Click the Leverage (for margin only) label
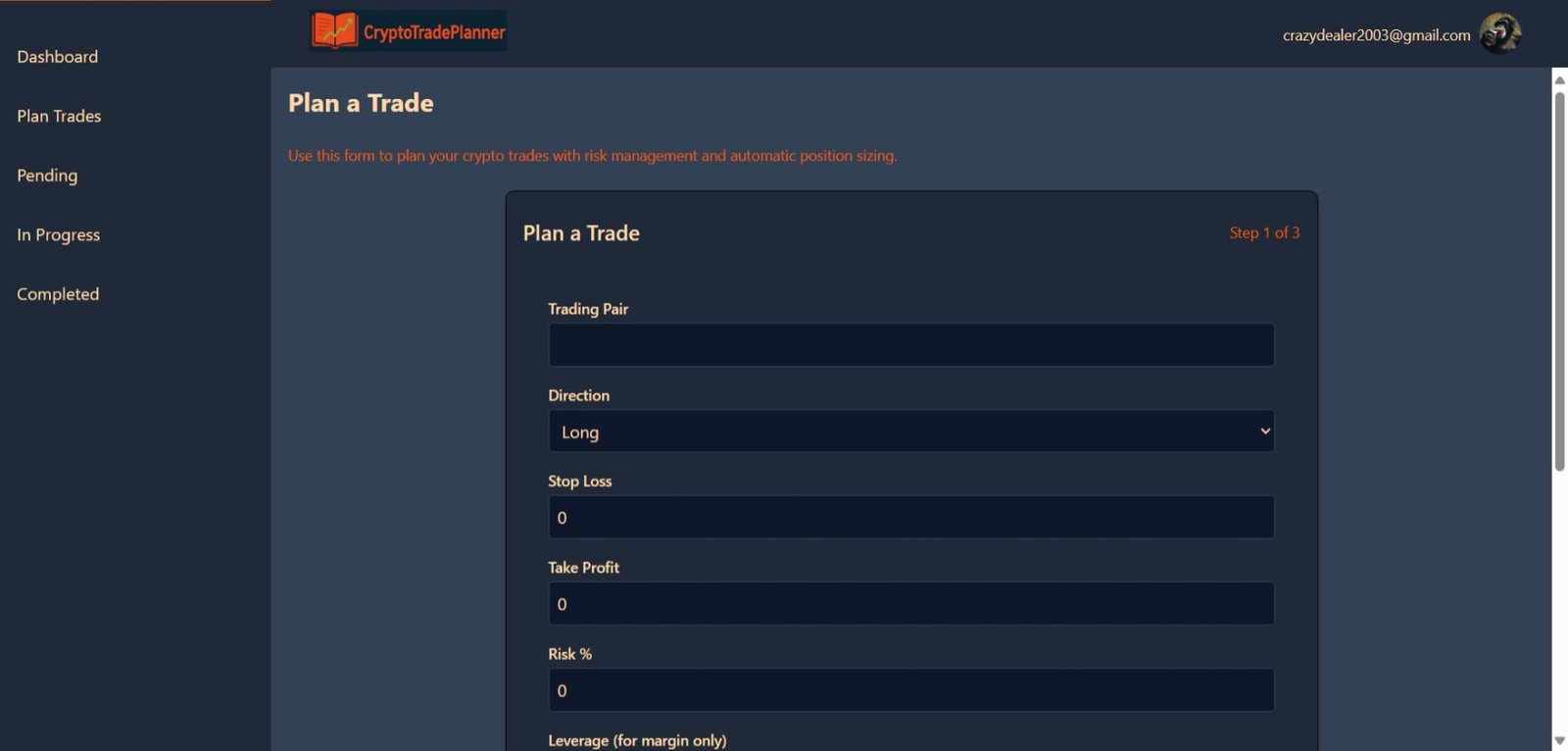 pos(637,740)
